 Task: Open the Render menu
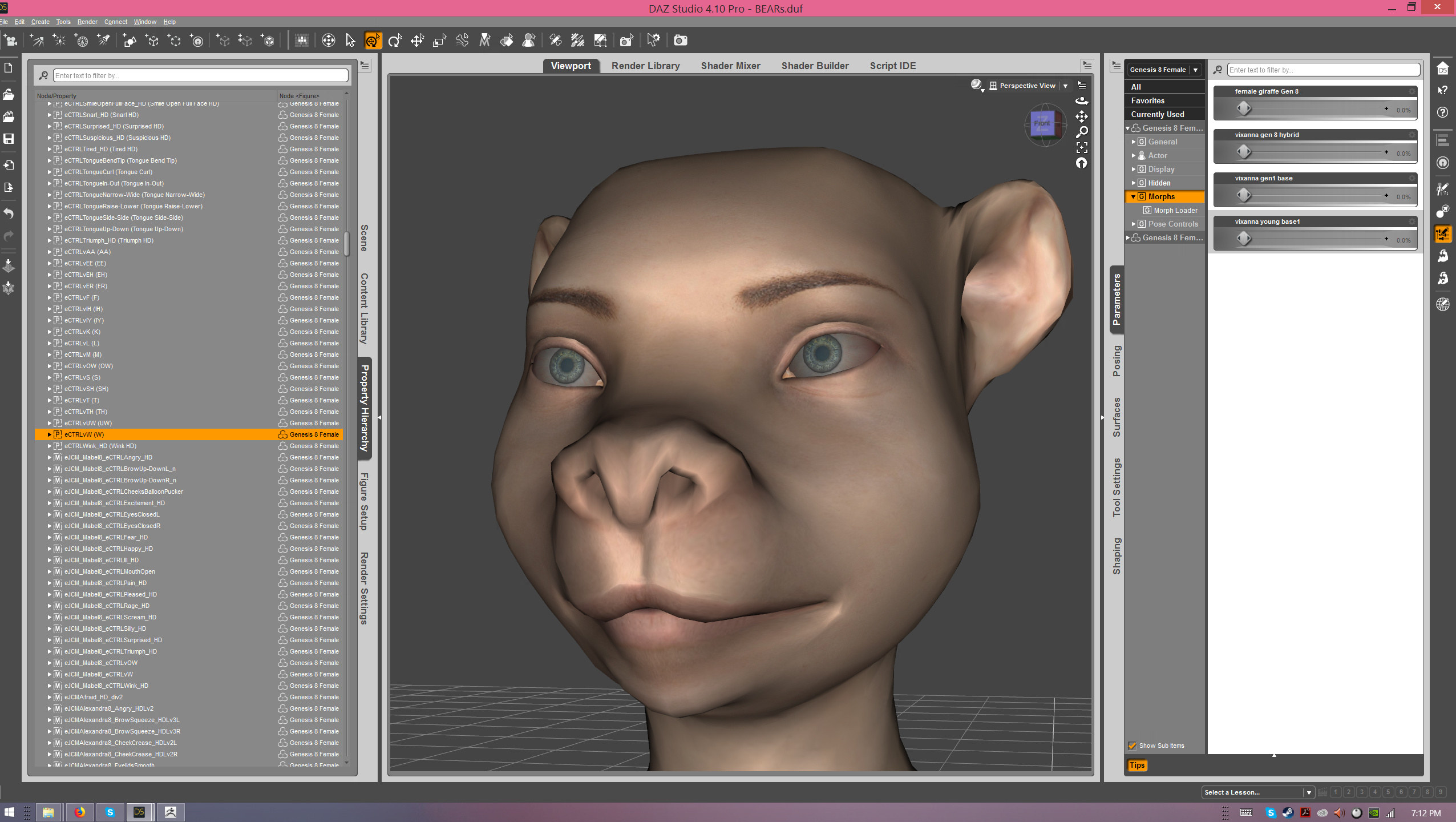click(87, 22)
